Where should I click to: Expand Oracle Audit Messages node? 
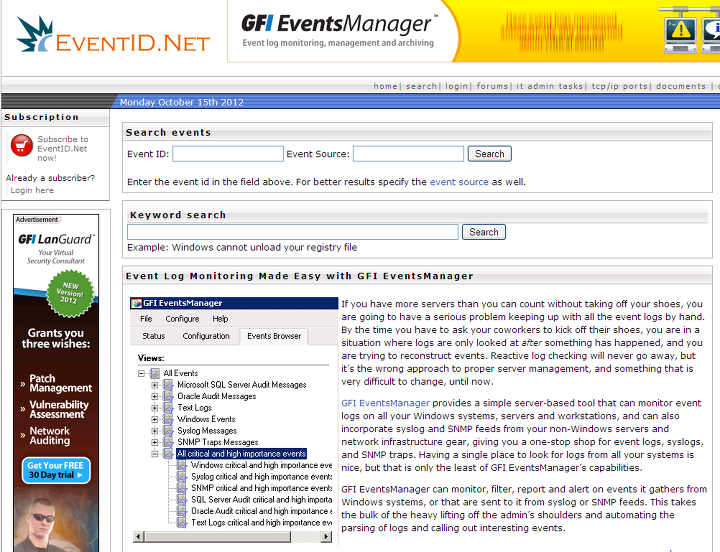click(x=155, y=396)
